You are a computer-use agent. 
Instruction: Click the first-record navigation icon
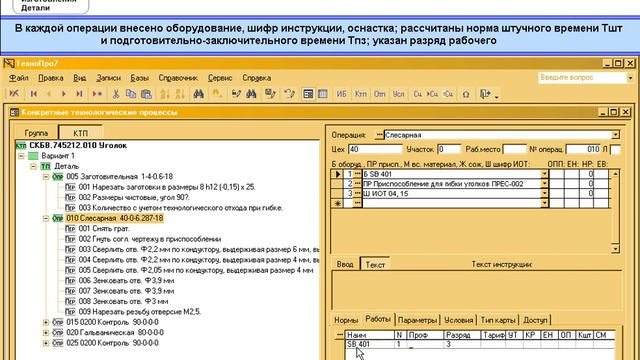coord(34,94)
